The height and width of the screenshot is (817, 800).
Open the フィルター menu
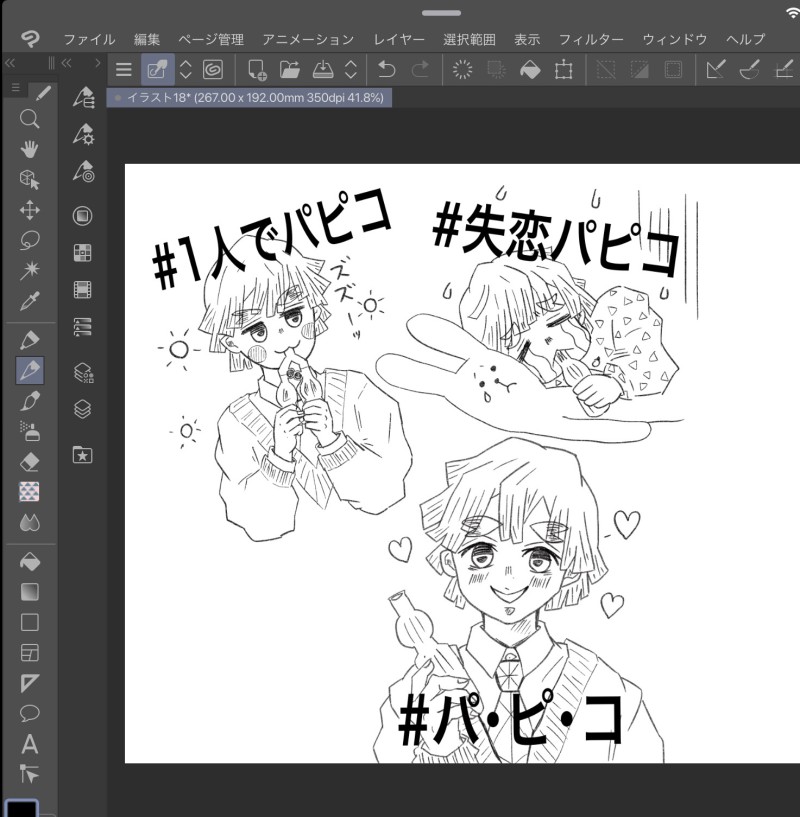pos(591,40)
